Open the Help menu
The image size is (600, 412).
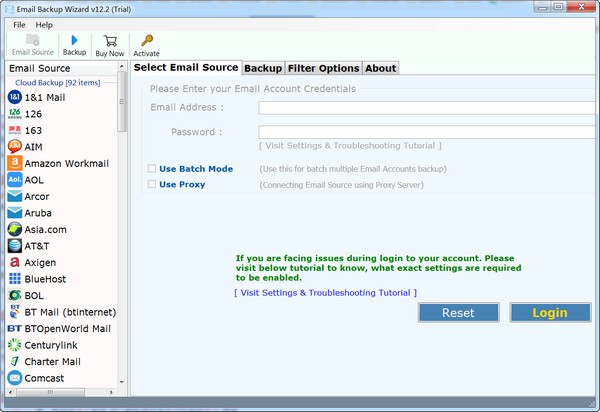point(44,24)
